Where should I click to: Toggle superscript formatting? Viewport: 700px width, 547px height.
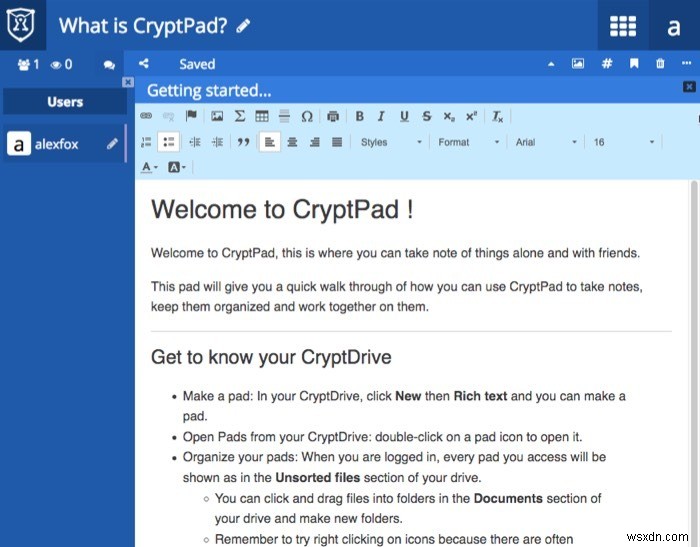pyautogui.click(x=471, y=116)
